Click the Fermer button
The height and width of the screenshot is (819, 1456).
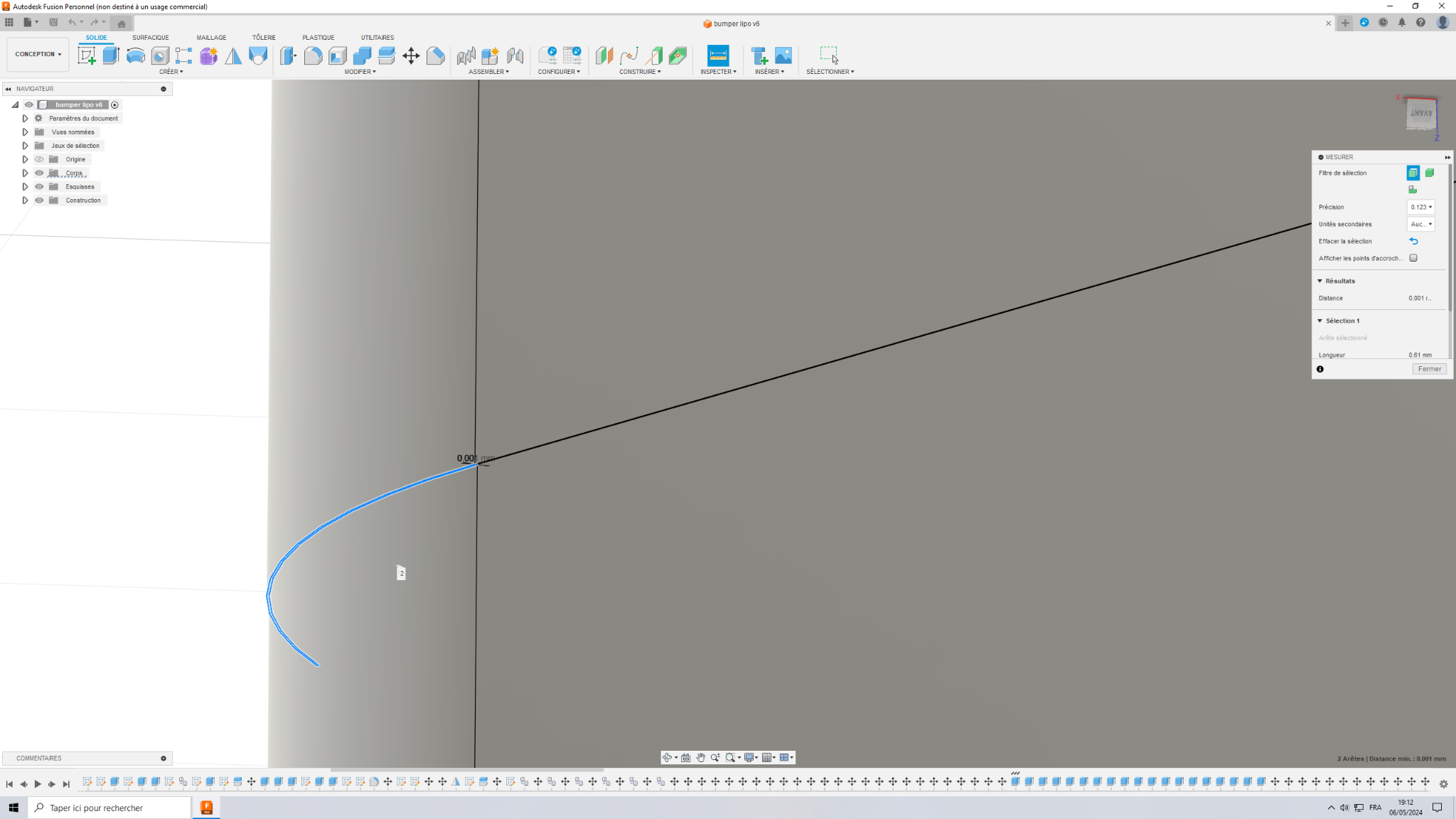(1429, 369)
